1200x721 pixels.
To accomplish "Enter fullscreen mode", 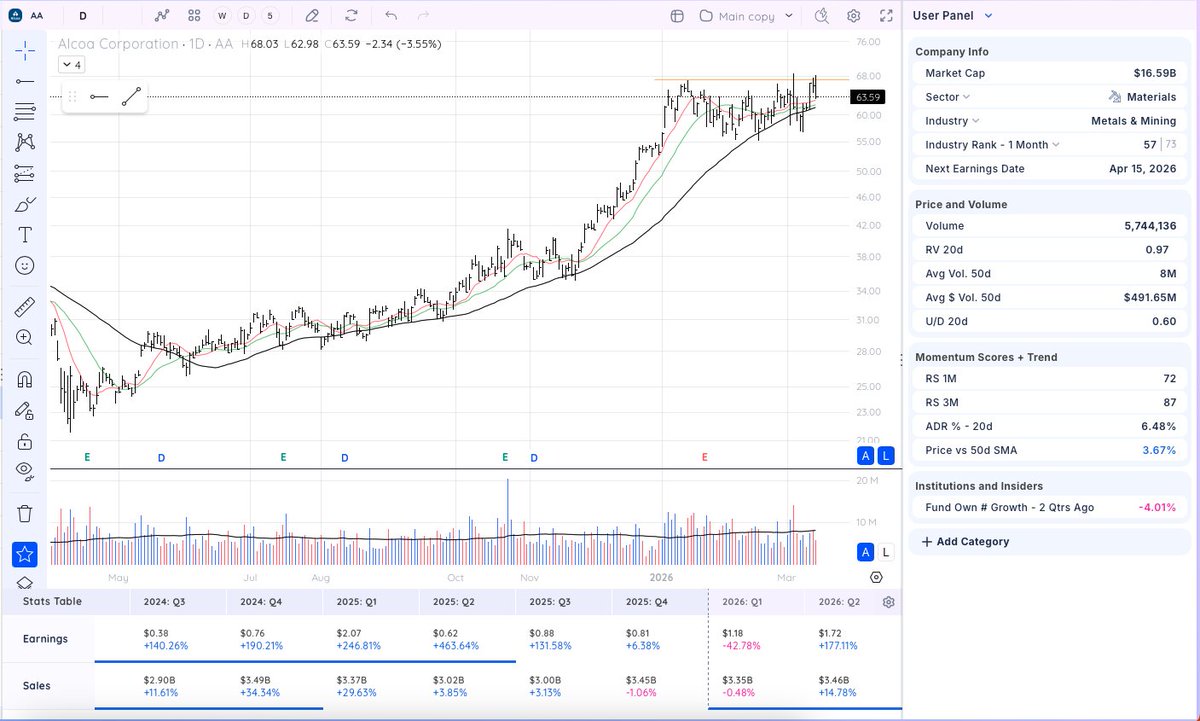I will pos(885,16).
